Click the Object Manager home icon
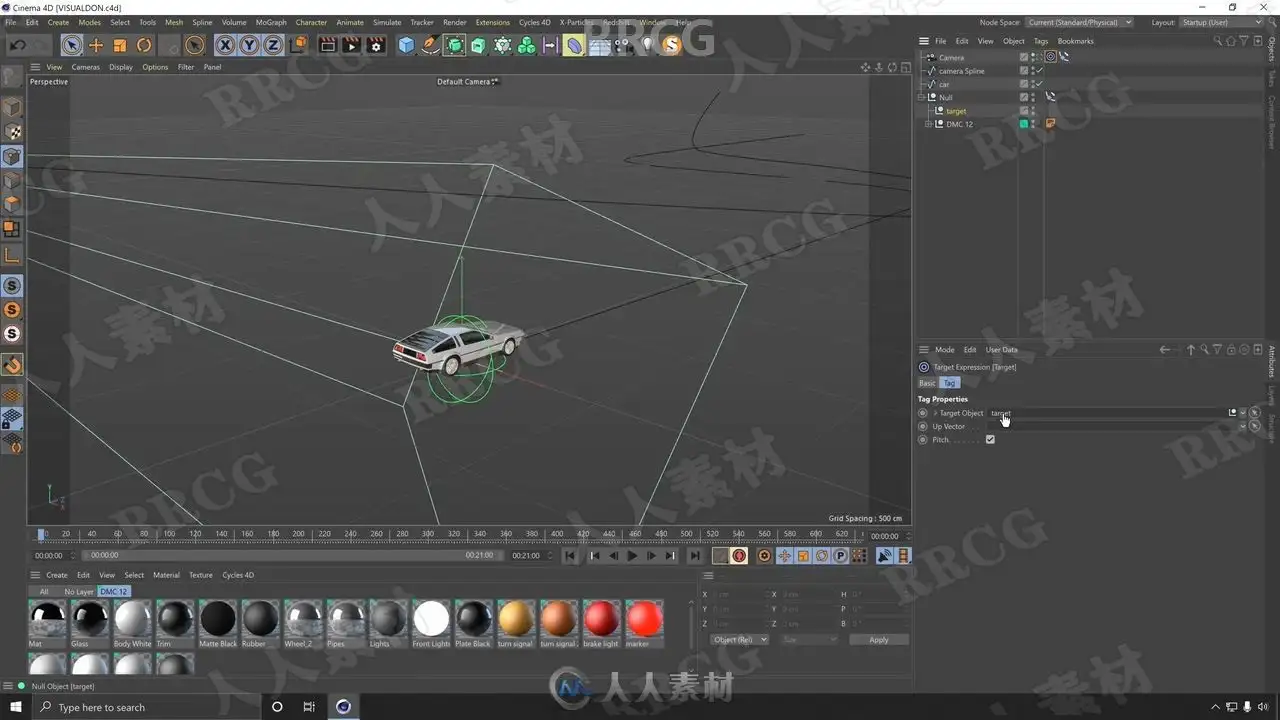Screen dimensions: 1280x720 [x=1231, y=41]
